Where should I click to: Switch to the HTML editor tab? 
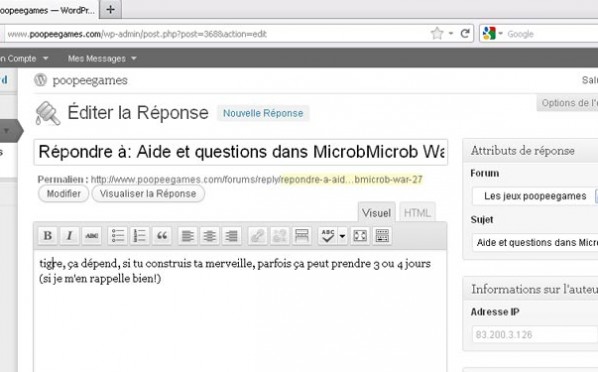point(417,213)
